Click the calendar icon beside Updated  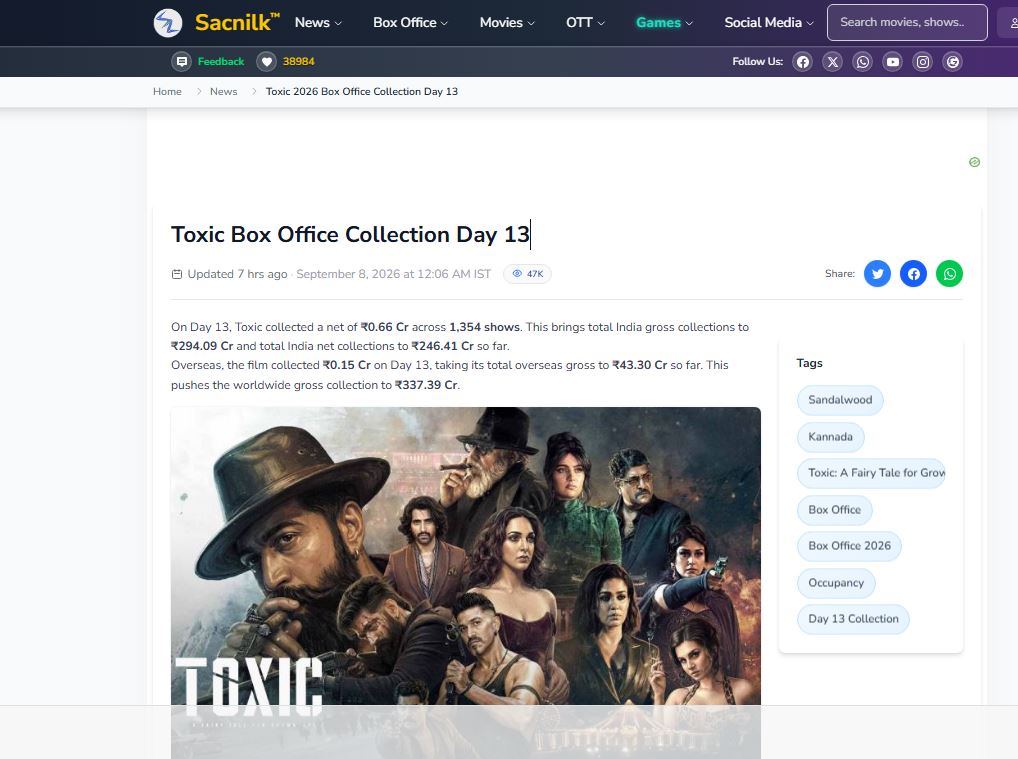pyautogui.click(x=177, y=274)
